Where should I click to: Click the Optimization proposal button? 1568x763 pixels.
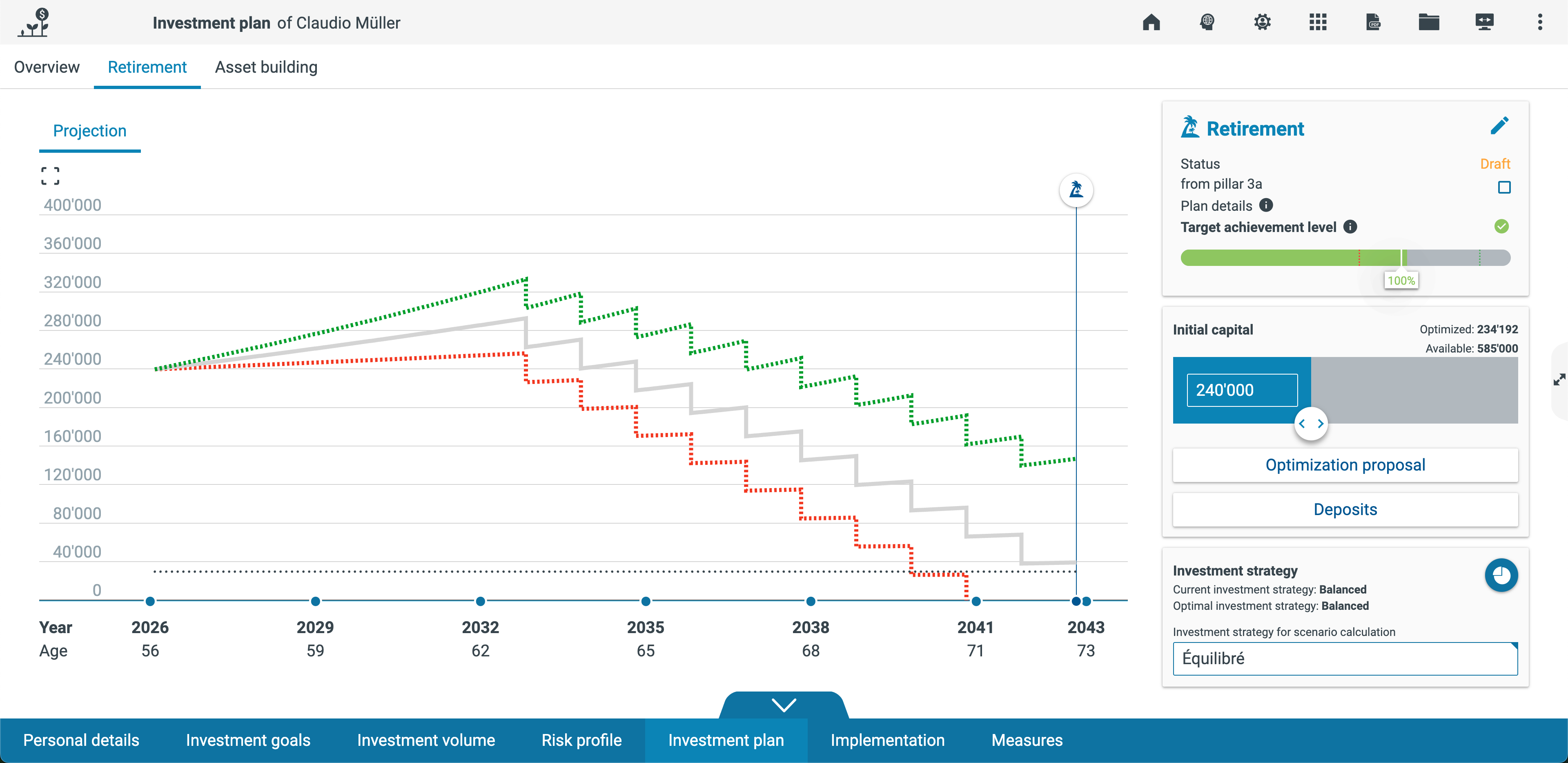click(x=1345, y=465)
